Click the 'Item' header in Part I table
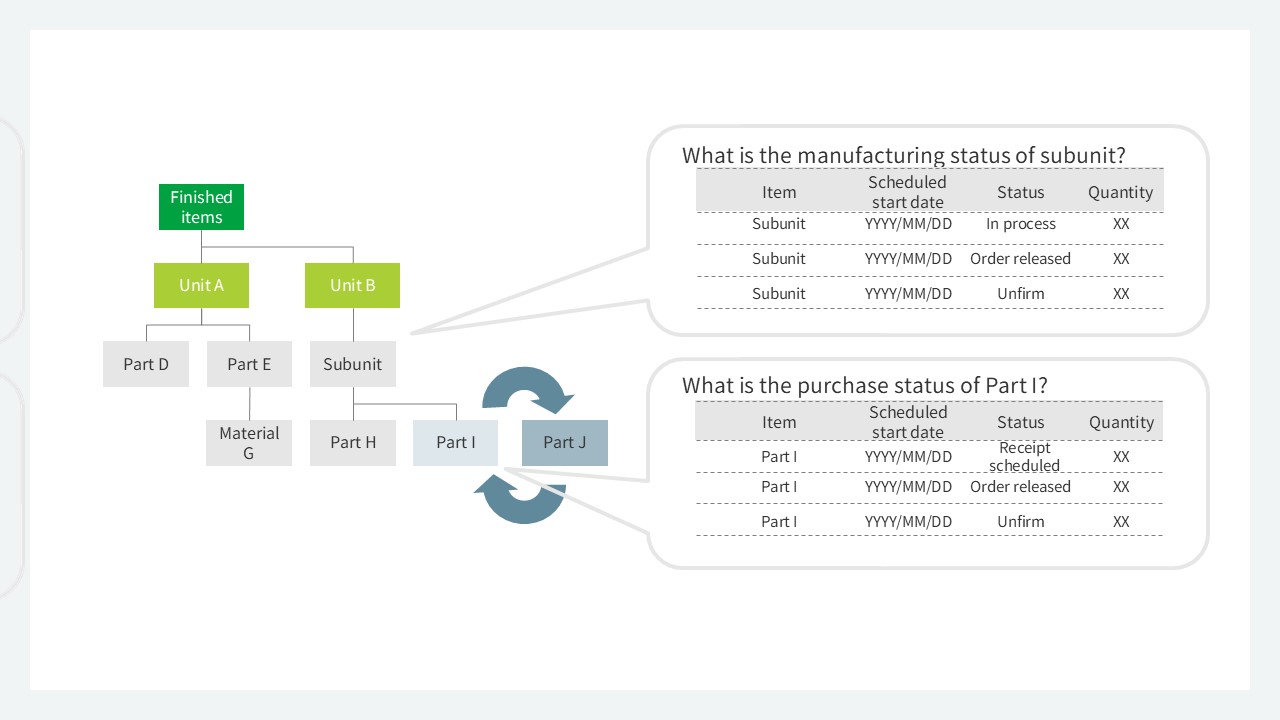The width and height of the screenshot is (1280, 720). tap(779, 422)
